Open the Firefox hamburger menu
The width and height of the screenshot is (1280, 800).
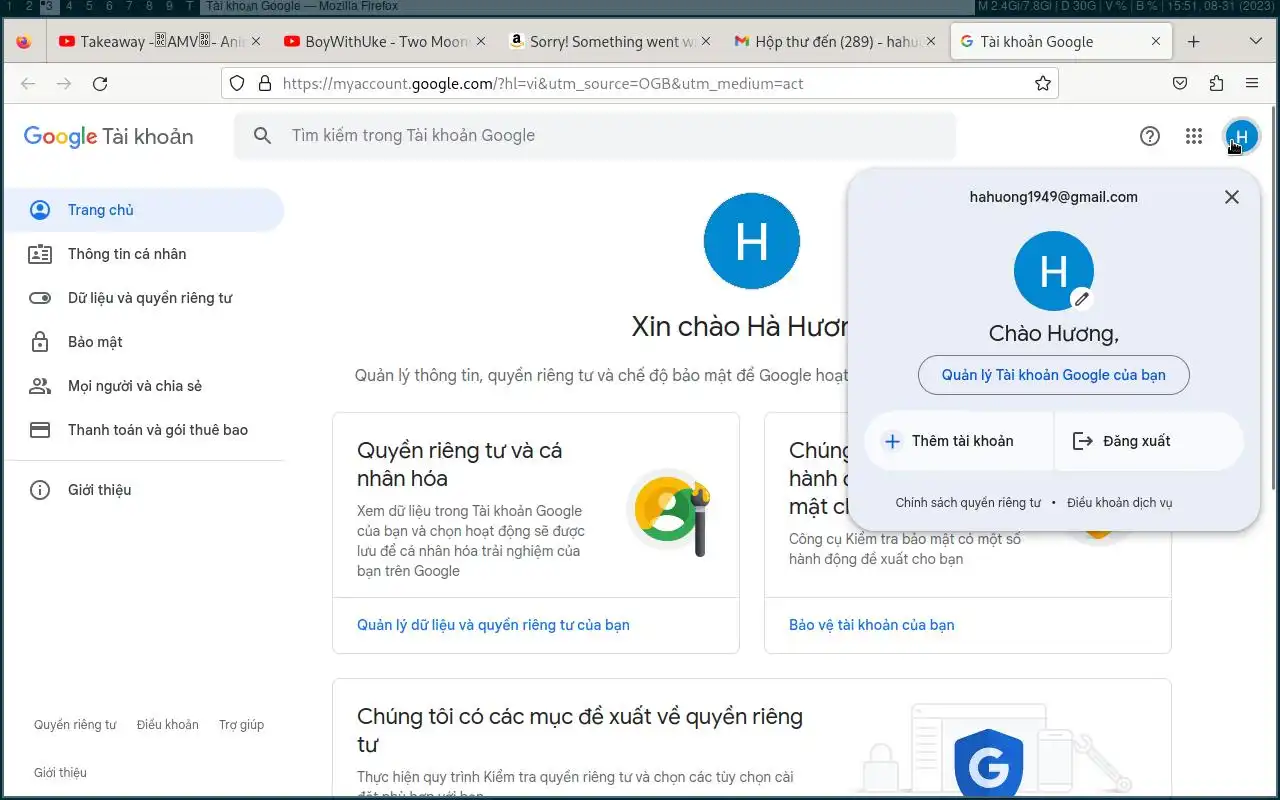[1252, 84]
